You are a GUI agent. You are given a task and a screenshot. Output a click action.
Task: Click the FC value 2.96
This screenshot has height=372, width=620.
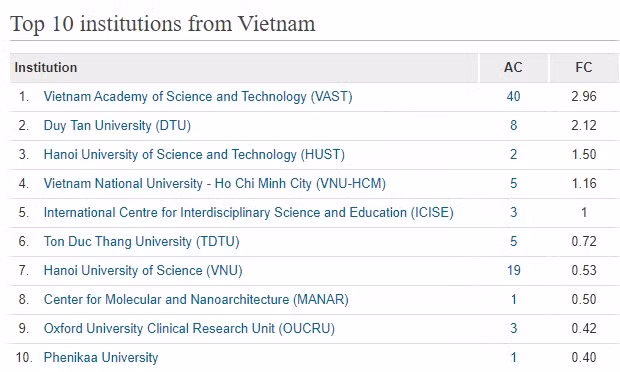(584, 96)
